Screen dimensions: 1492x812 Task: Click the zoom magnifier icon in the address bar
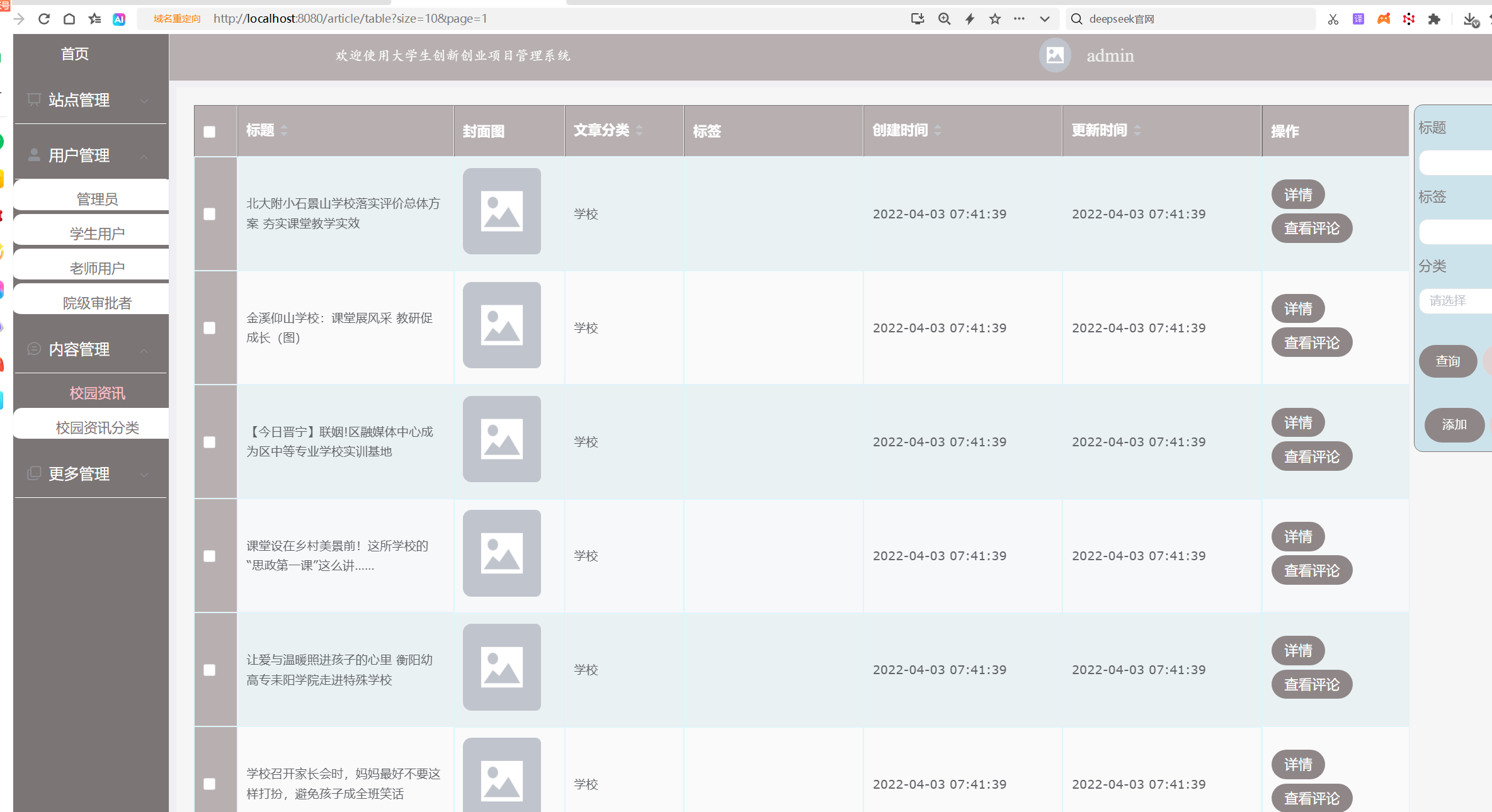944,19
